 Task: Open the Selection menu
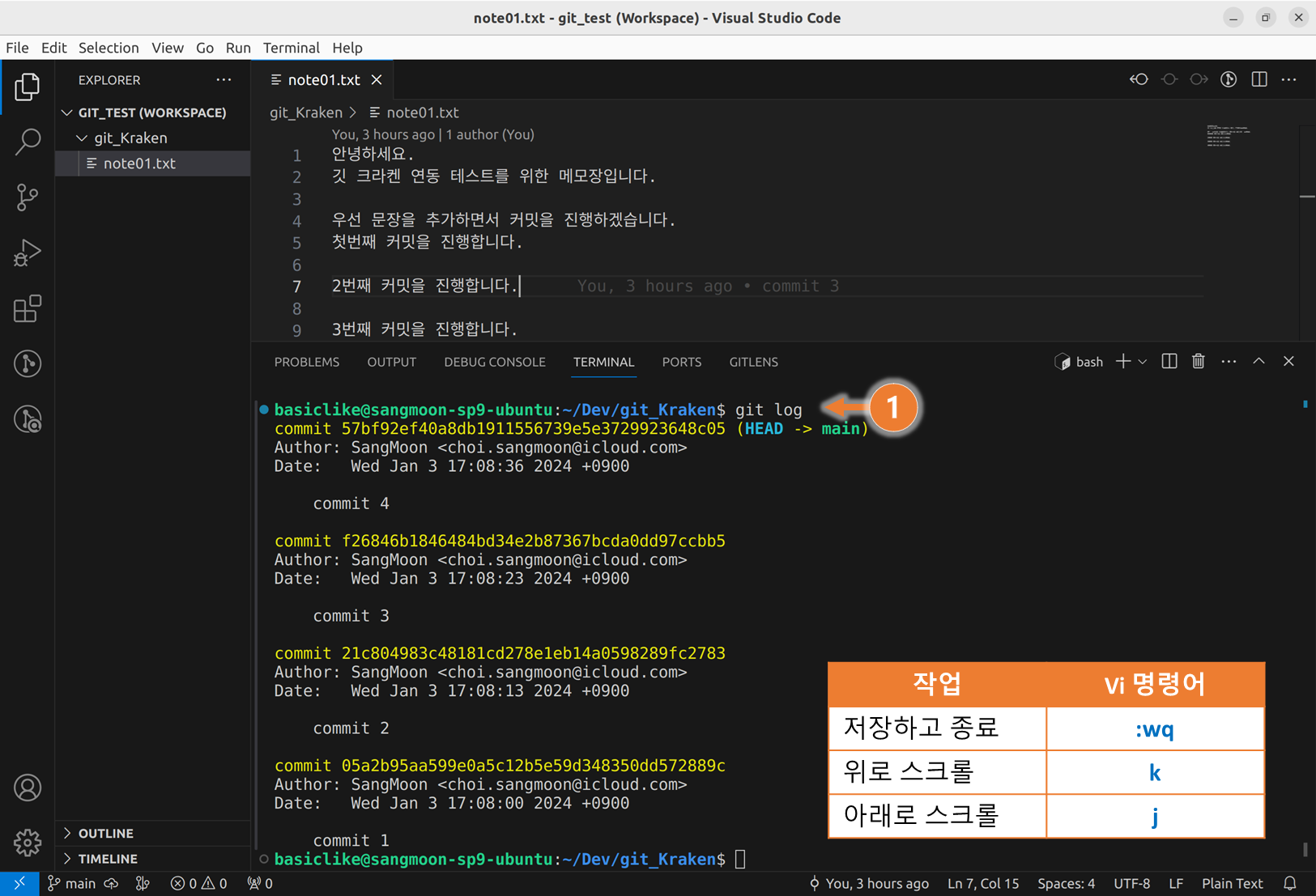[x=109, y=48]
